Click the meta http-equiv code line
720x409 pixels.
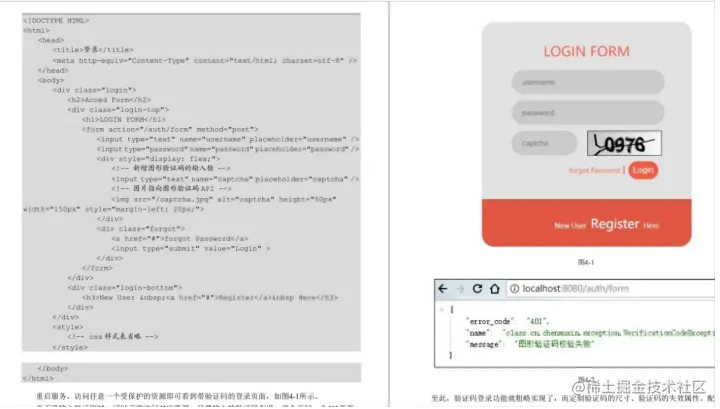204,61
